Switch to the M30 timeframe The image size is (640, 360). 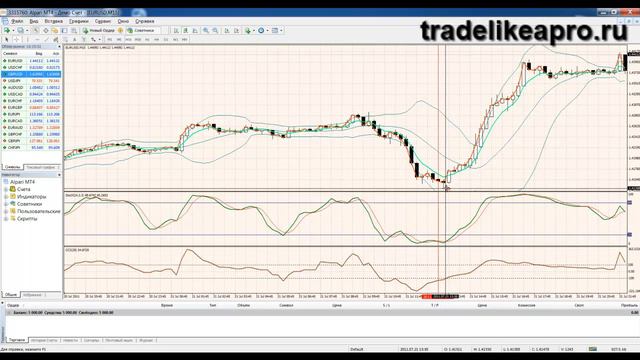point(138,40)
